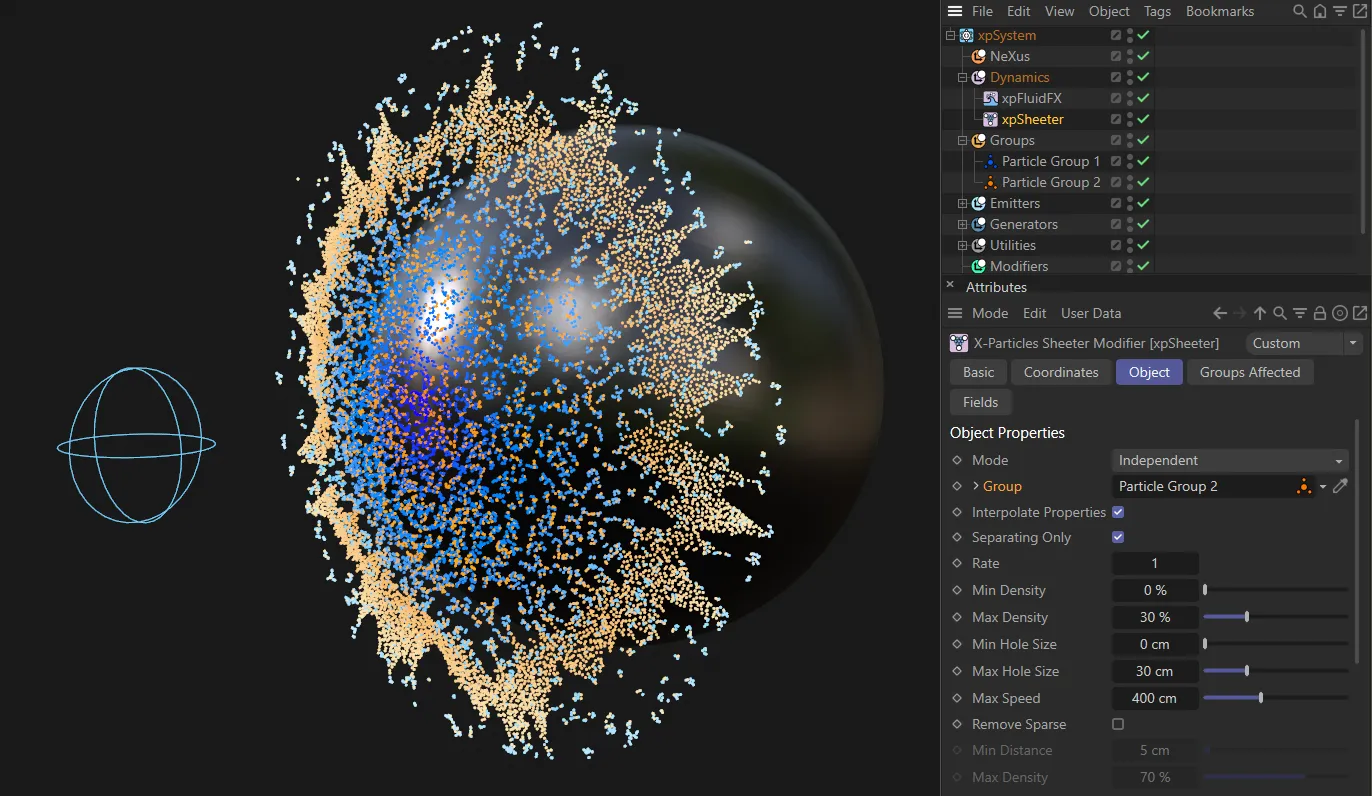Click the back arrow in Attributes panel
The width and height of the screenshot is (1372, 796).
(x=1219, y=313)
